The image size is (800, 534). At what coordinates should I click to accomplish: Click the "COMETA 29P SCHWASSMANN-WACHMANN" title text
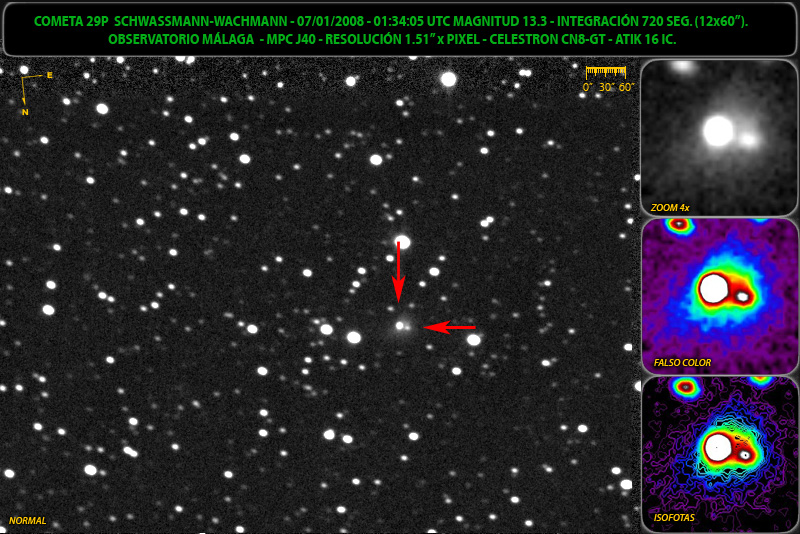[161, 21]
